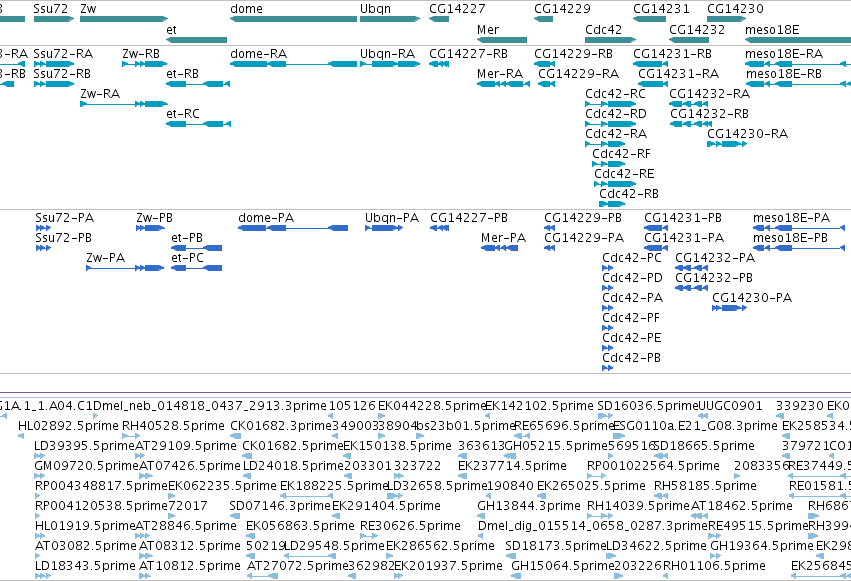Screen dimensions: 851x581
Task: Select the dome gene bar
Action: tap(294, 19)
